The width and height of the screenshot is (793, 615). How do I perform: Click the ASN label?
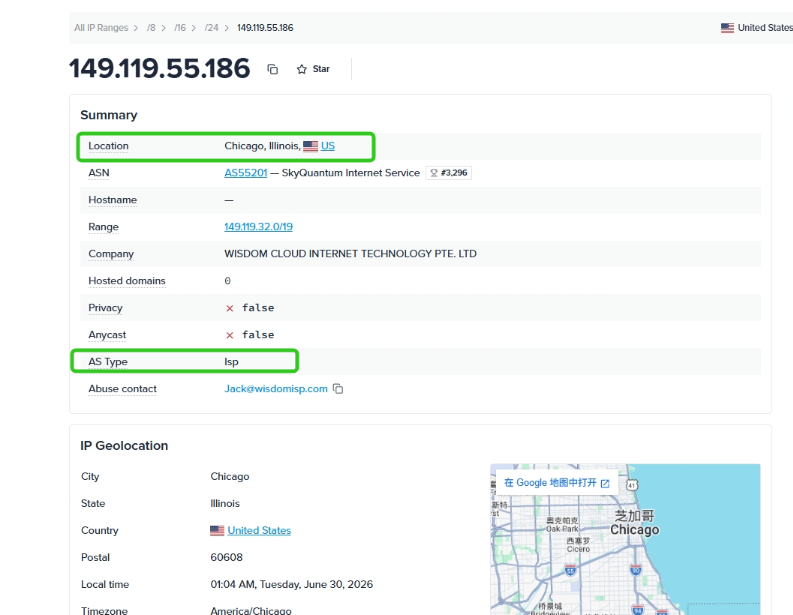[99, 173]
